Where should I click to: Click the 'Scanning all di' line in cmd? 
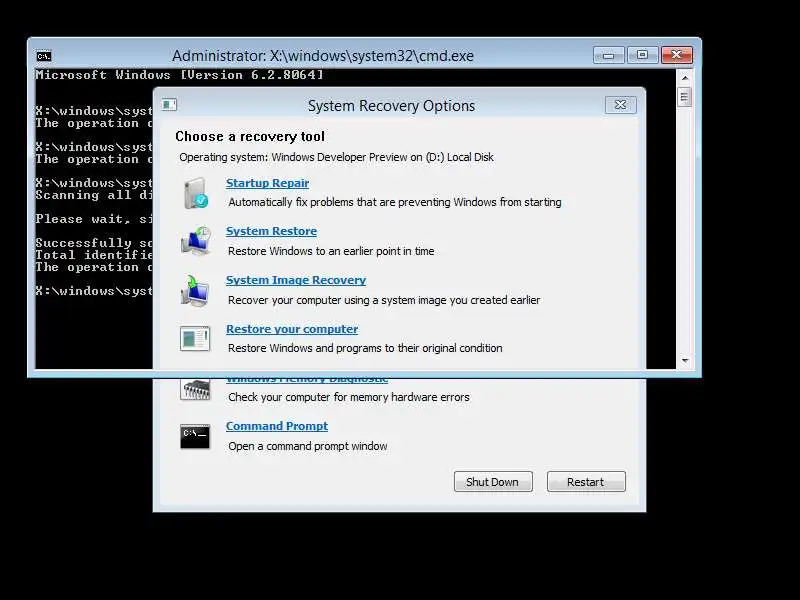pyautogui.click(x=94, y=195)
